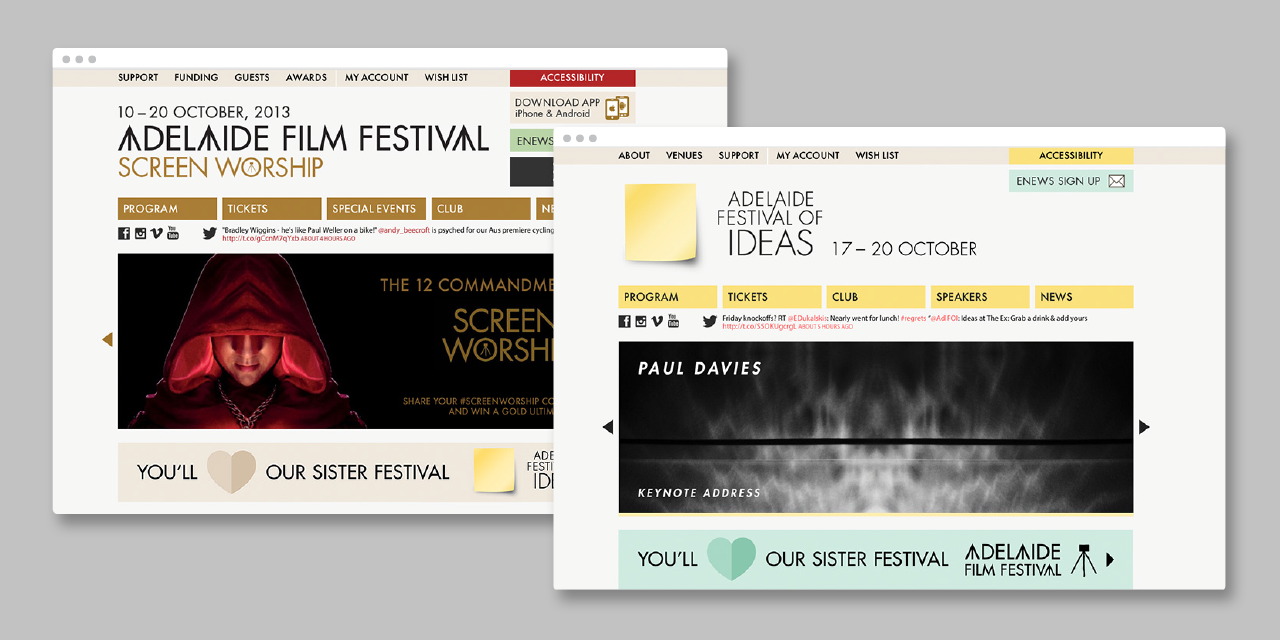Viewport: 1280px width, 640px height.
Task: Click red Accessibility button on Film Festival page
Action: click(572, 77)
